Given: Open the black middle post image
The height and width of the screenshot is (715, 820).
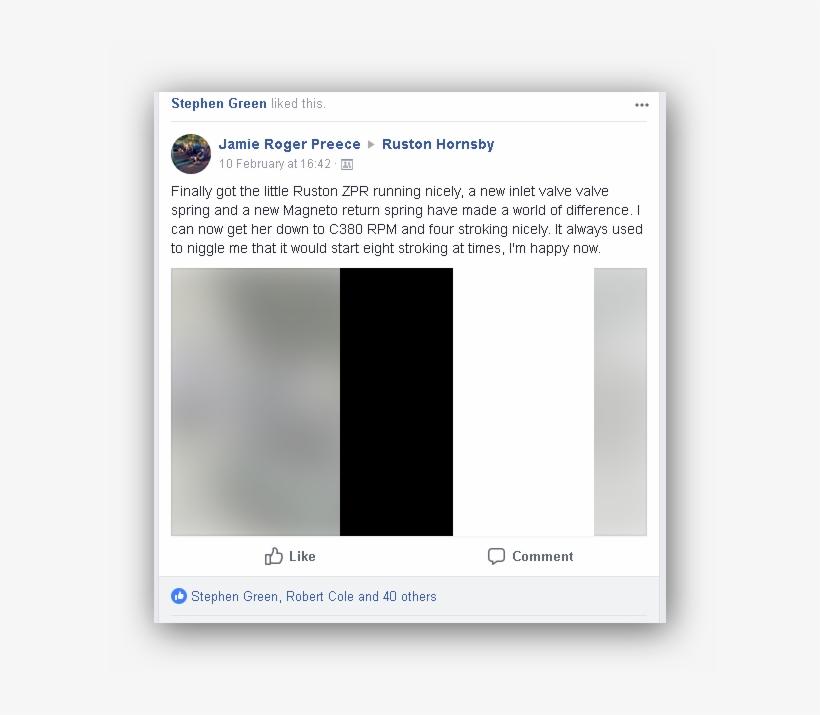Looking at the screenshot, I should (x=396, y=402).
